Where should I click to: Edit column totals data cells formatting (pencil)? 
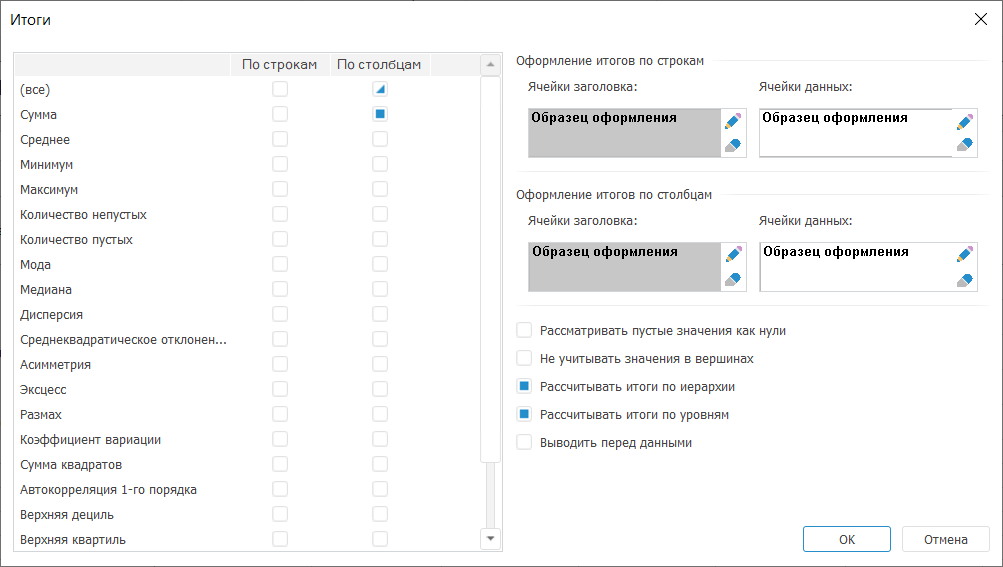(964, 255)
